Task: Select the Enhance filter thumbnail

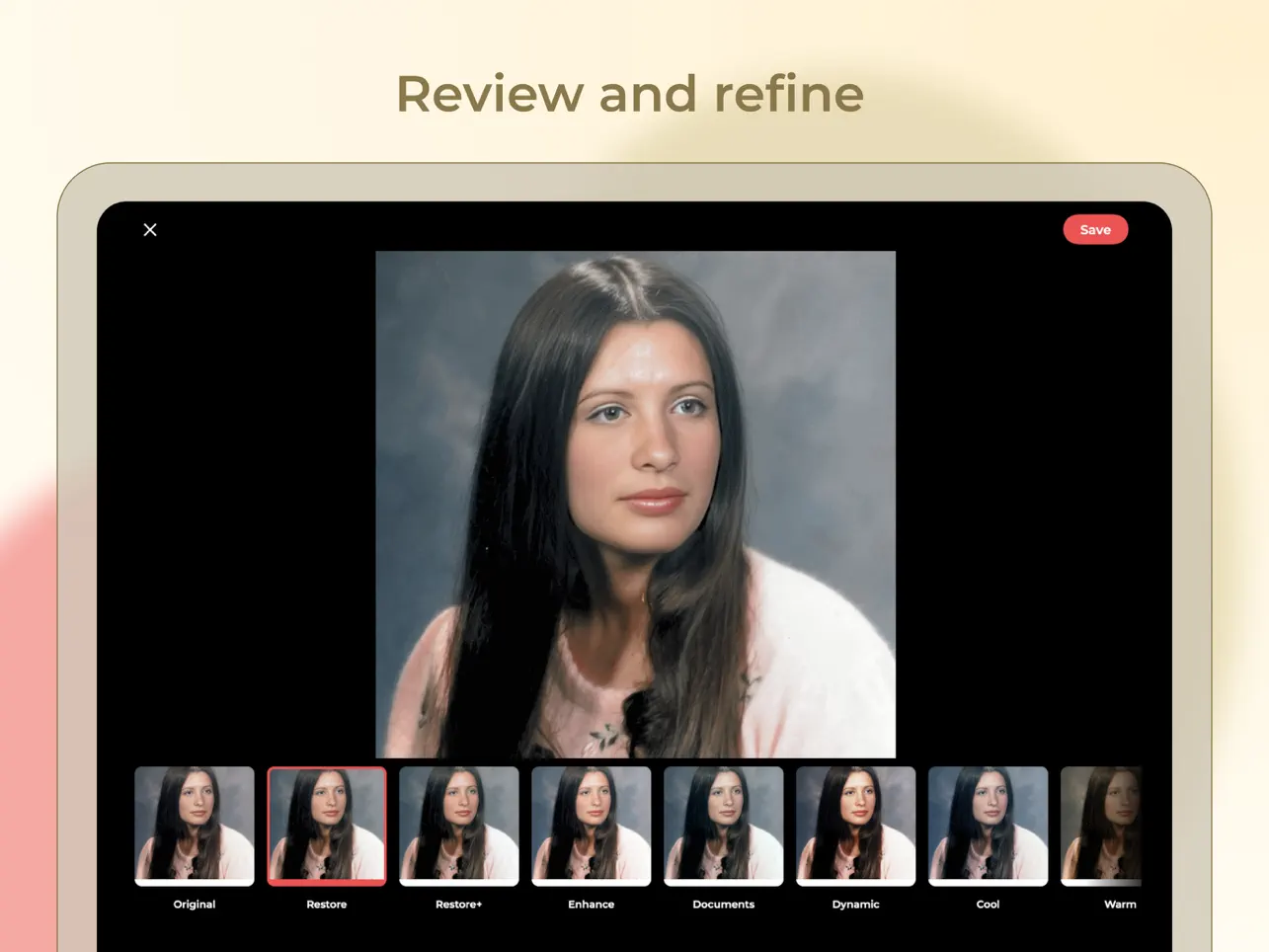Action: click(x=592, y=827)
